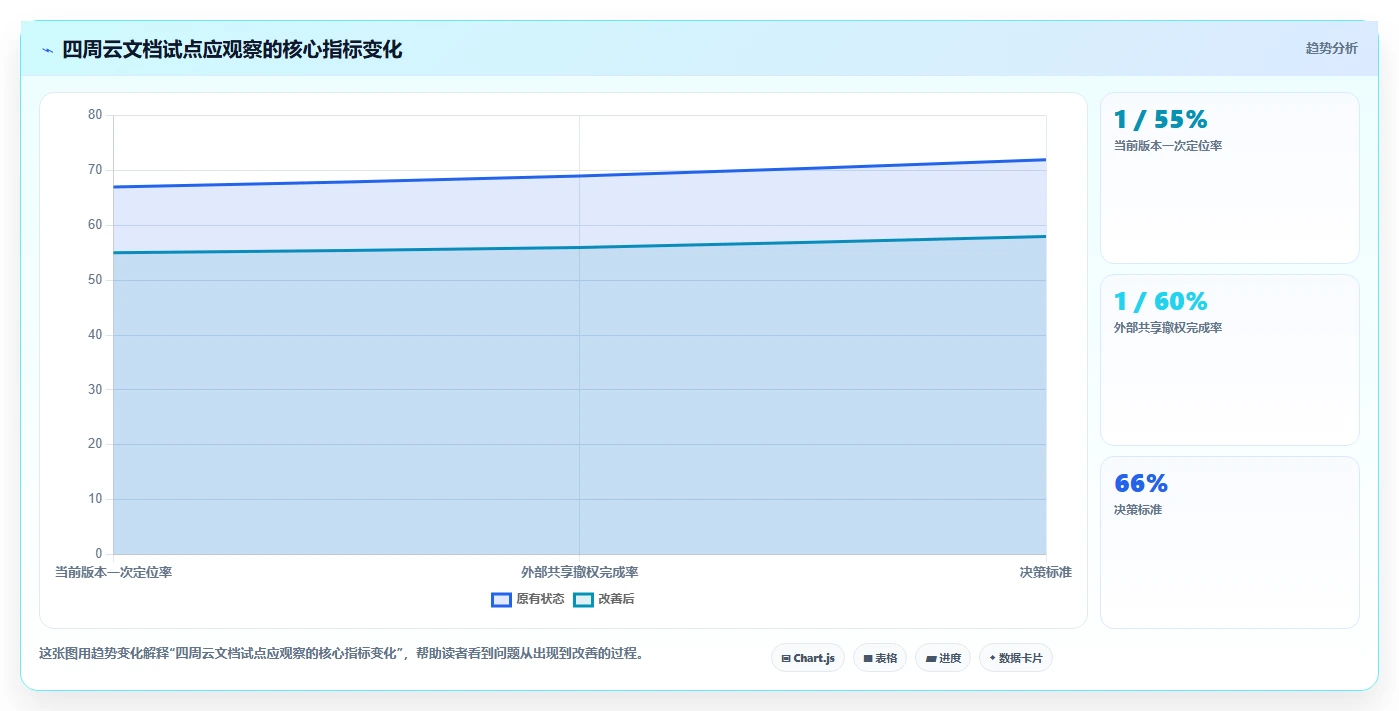Click the y-axis value 40
1399x711 pixels.
[x=95, y=335]
